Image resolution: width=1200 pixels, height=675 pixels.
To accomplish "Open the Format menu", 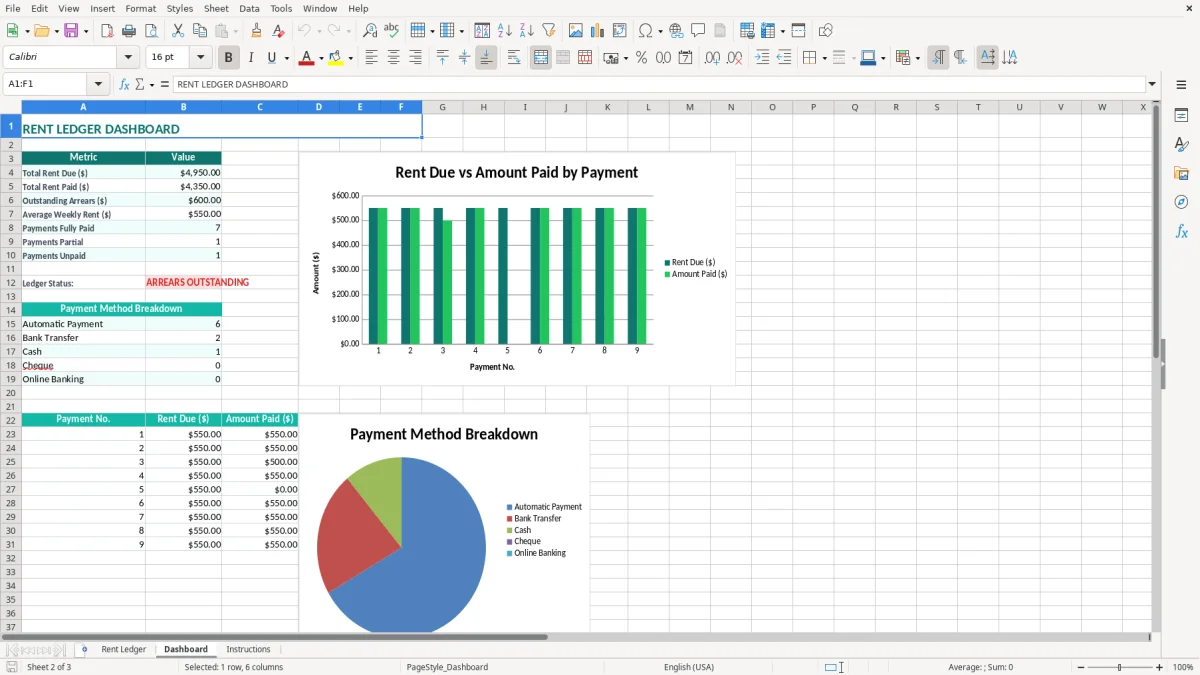I will click(x=141, y=8).
